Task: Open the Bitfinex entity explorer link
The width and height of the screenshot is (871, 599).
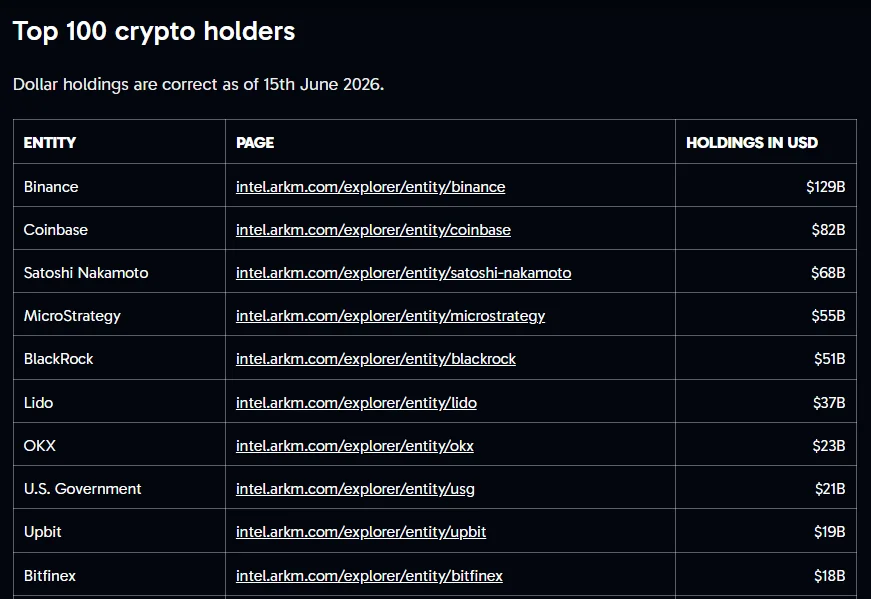Action: [x=369, y=576]
